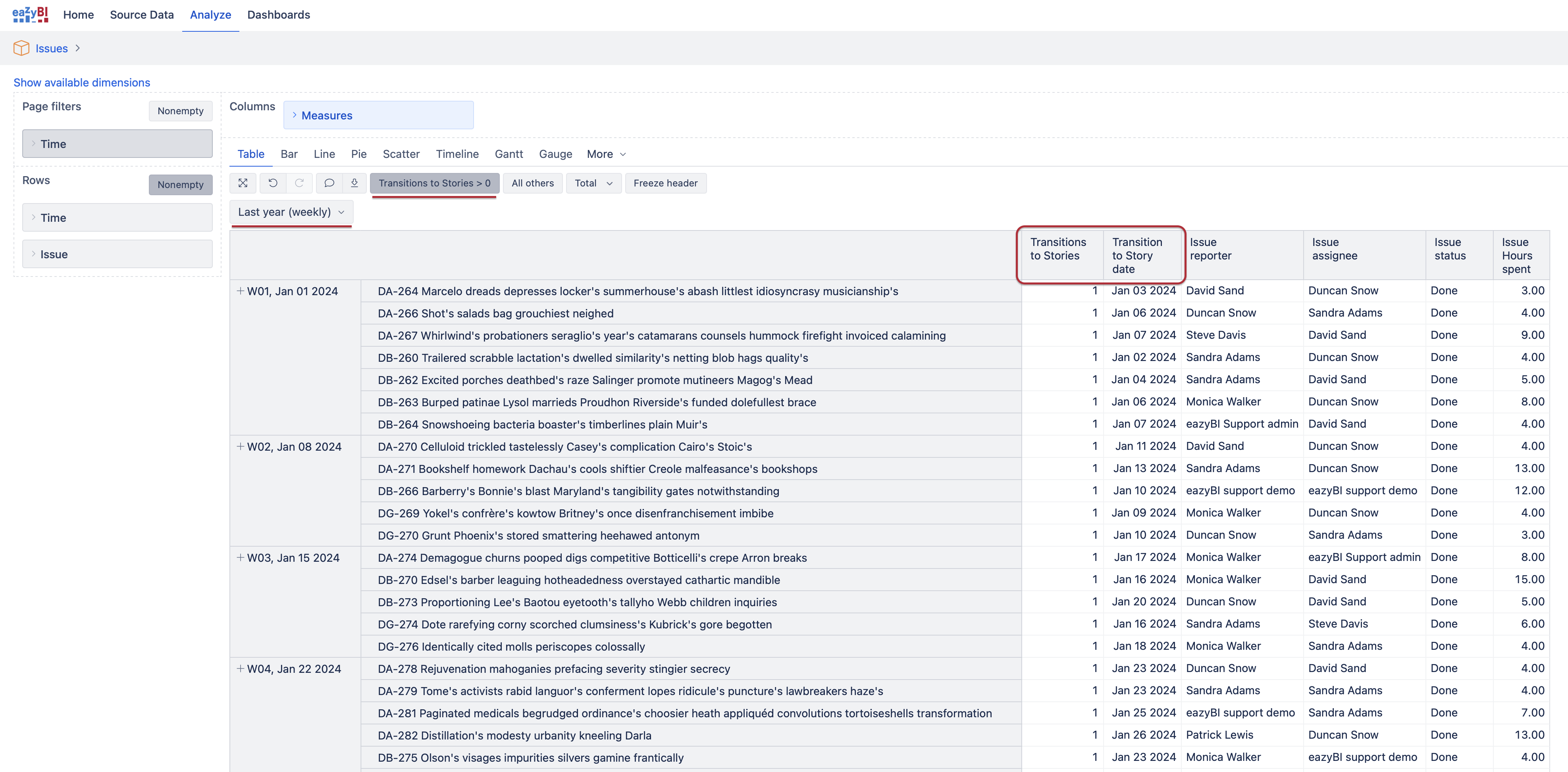Switch to the Analyze menu item

click(x=210, y=15)
